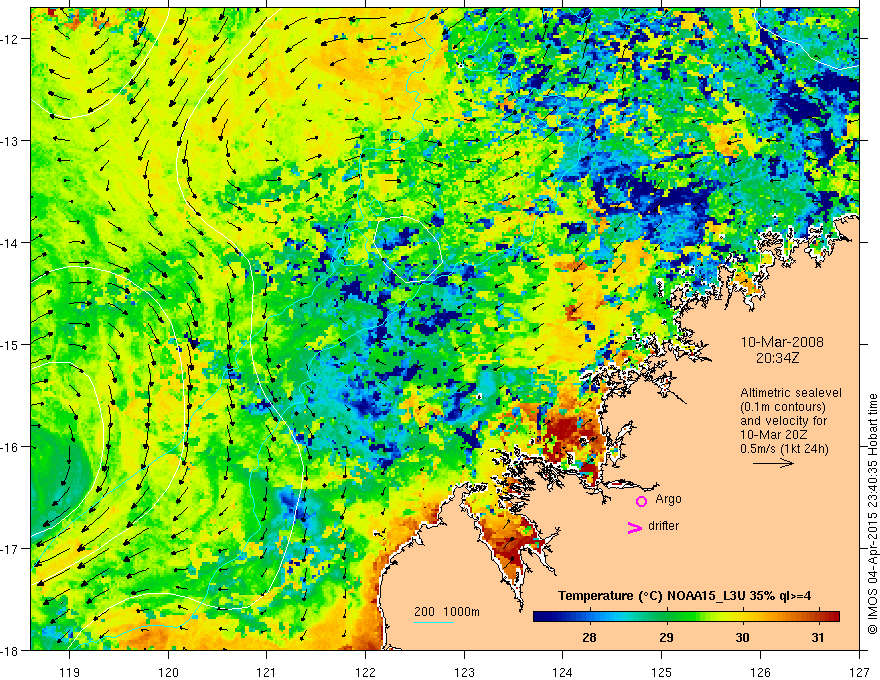Click longitude axis label 127
The height and width of the screenshot is (680, 880).
click(859, 672)
